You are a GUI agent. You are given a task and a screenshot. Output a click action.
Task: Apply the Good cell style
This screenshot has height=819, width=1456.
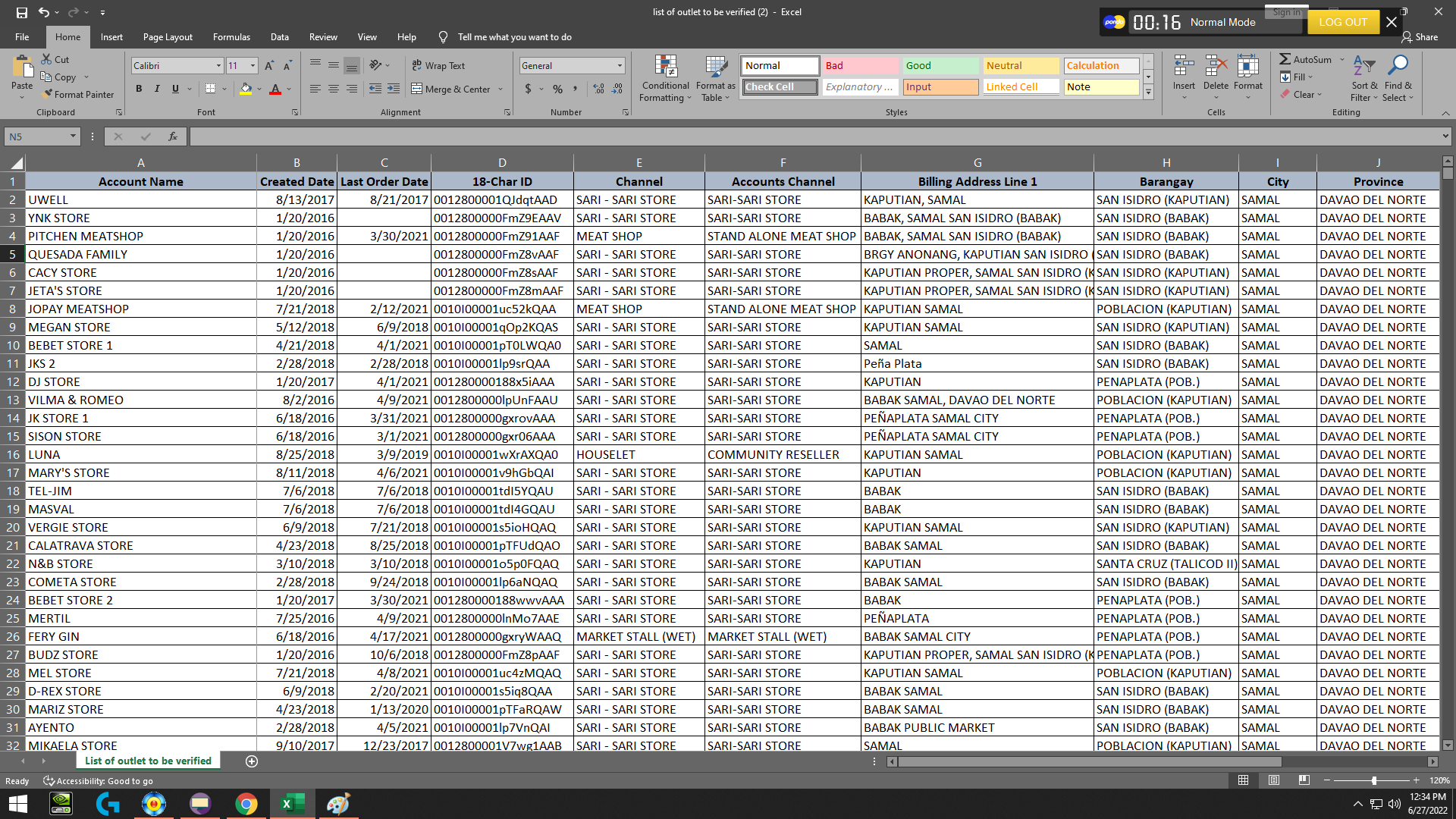[x=940, y=66]
